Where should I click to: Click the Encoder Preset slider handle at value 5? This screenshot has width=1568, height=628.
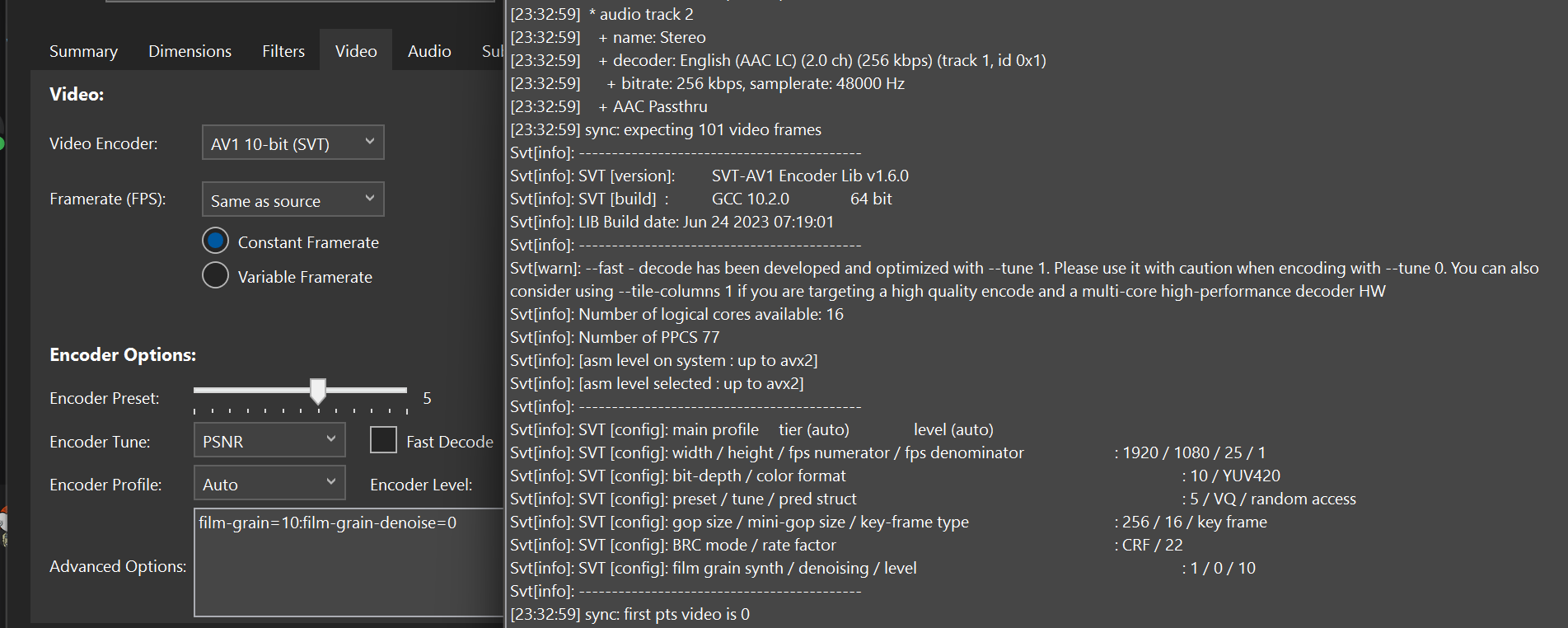coord(318,391)
